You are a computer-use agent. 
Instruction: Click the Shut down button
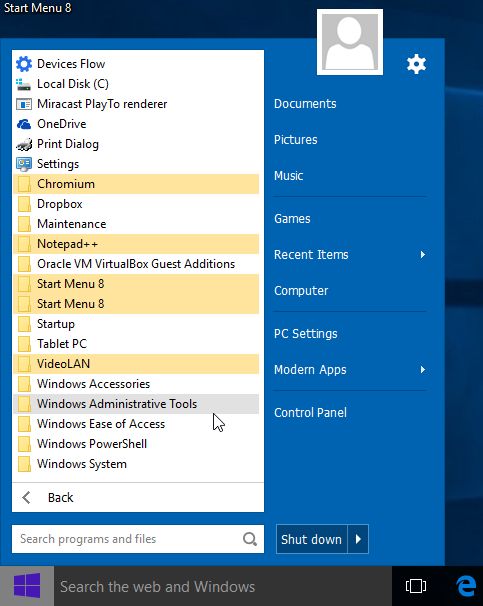[312, 539]
